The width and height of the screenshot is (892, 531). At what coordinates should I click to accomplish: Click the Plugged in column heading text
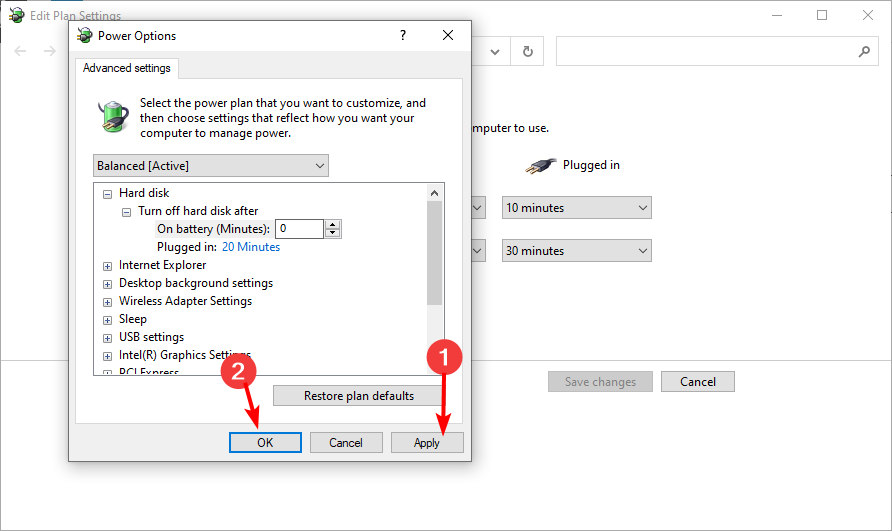(x=591, y=165)
